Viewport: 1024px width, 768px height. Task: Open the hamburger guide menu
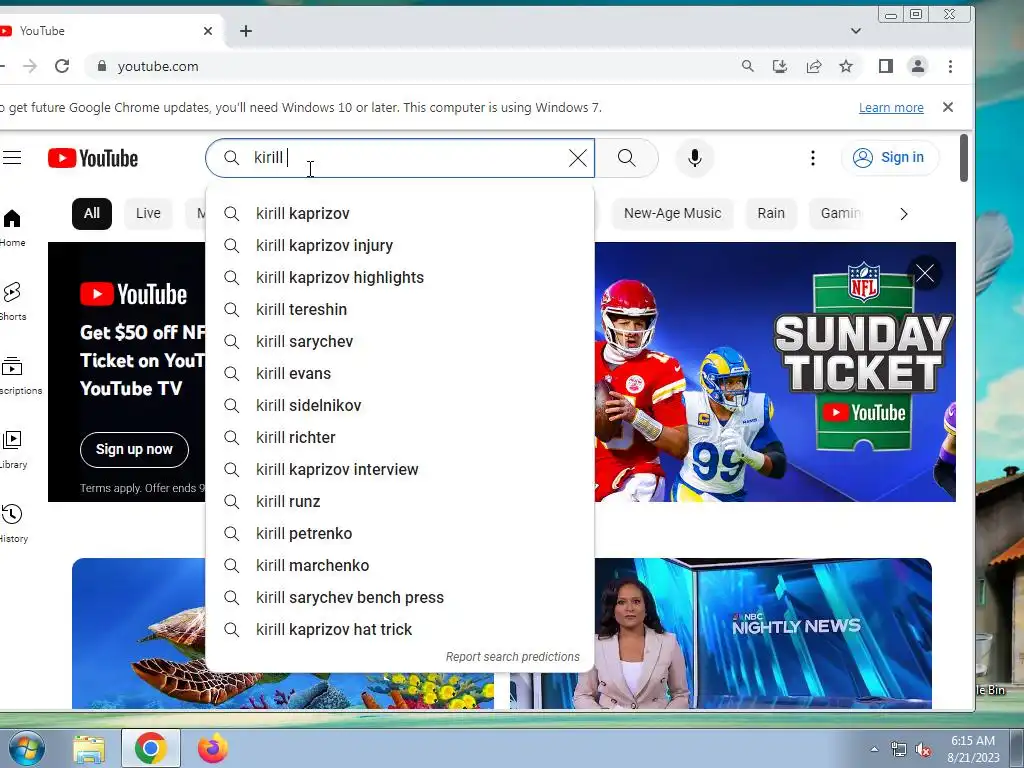(12, 158)
